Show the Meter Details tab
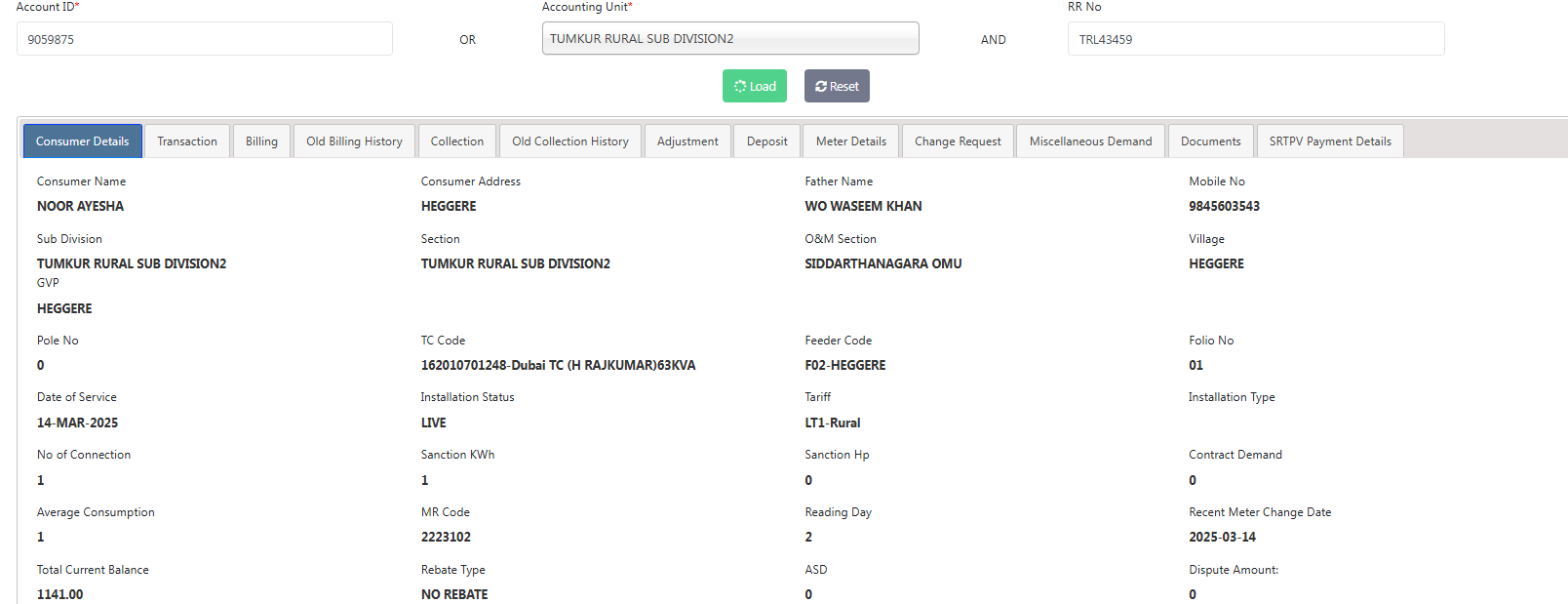 click(851, 141)
